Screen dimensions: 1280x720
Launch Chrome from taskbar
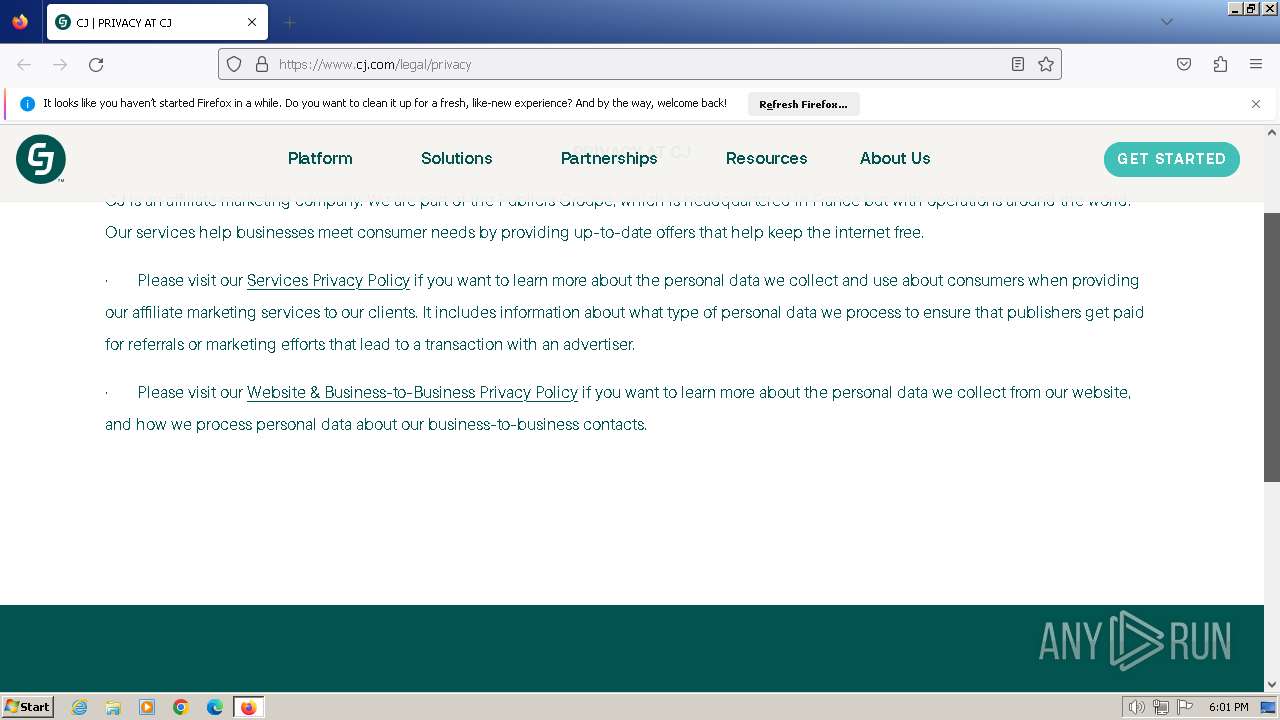pyautogui.click(x=181, y=707)
